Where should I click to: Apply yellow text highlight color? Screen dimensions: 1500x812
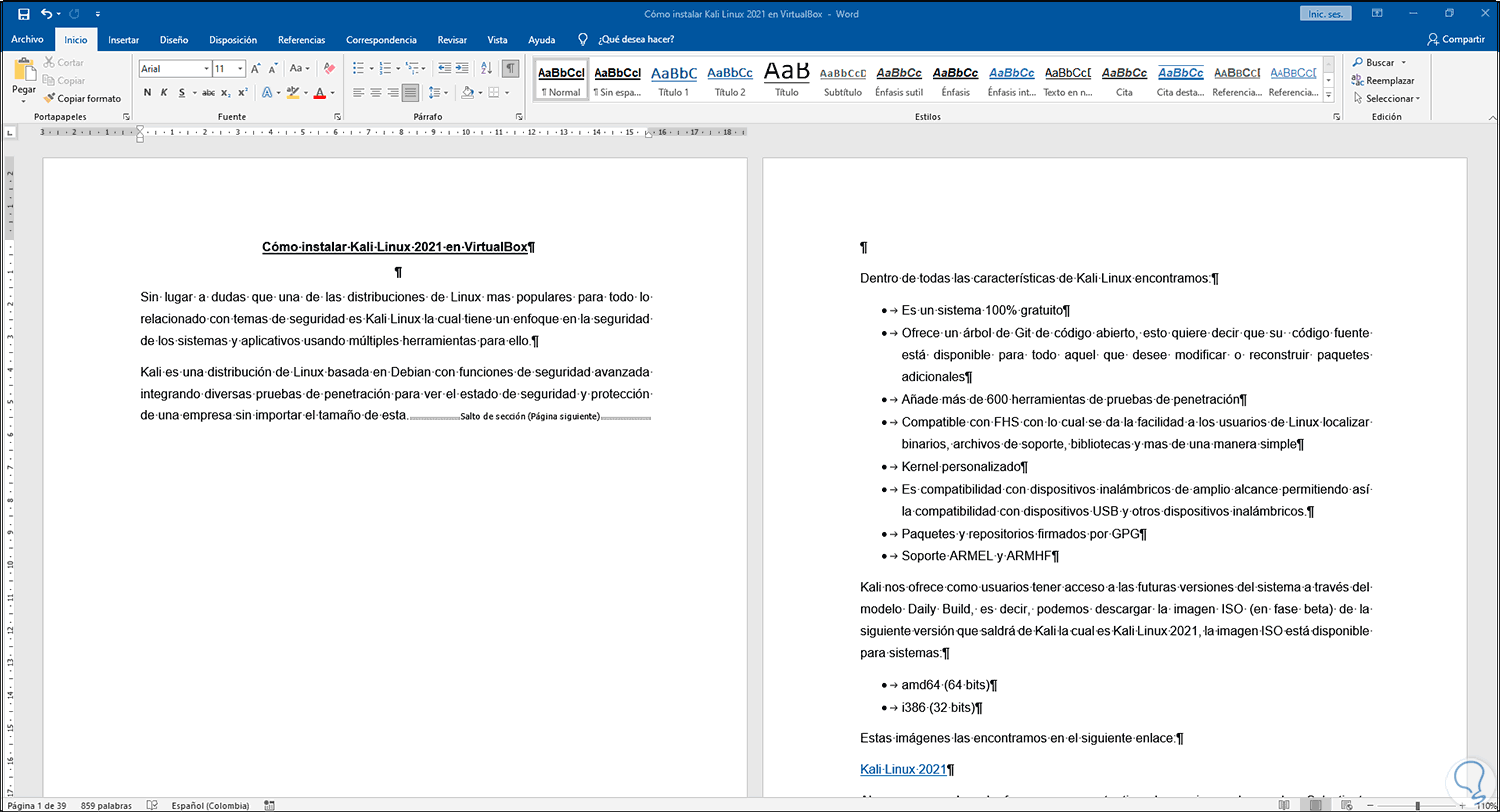(x=292, y=93)
